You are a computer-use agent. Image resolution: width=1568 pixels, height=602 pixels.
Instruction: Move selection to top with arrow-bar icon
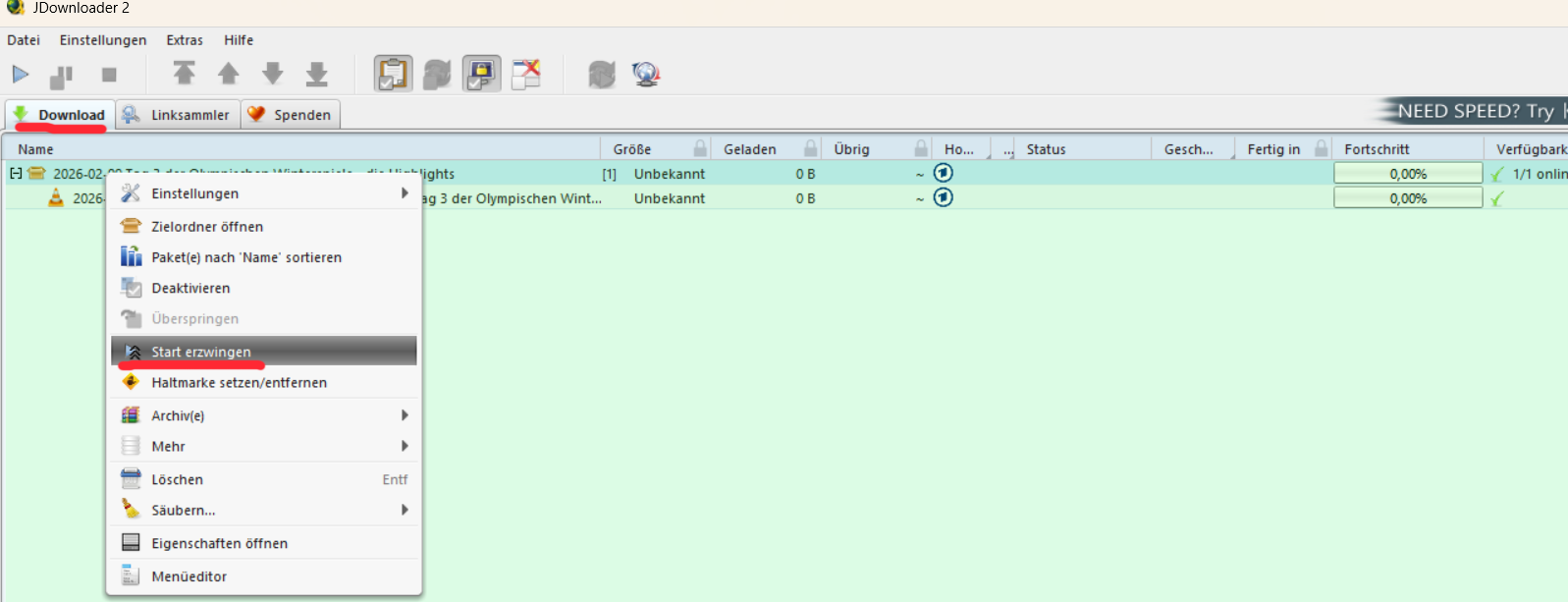(184, 74)
